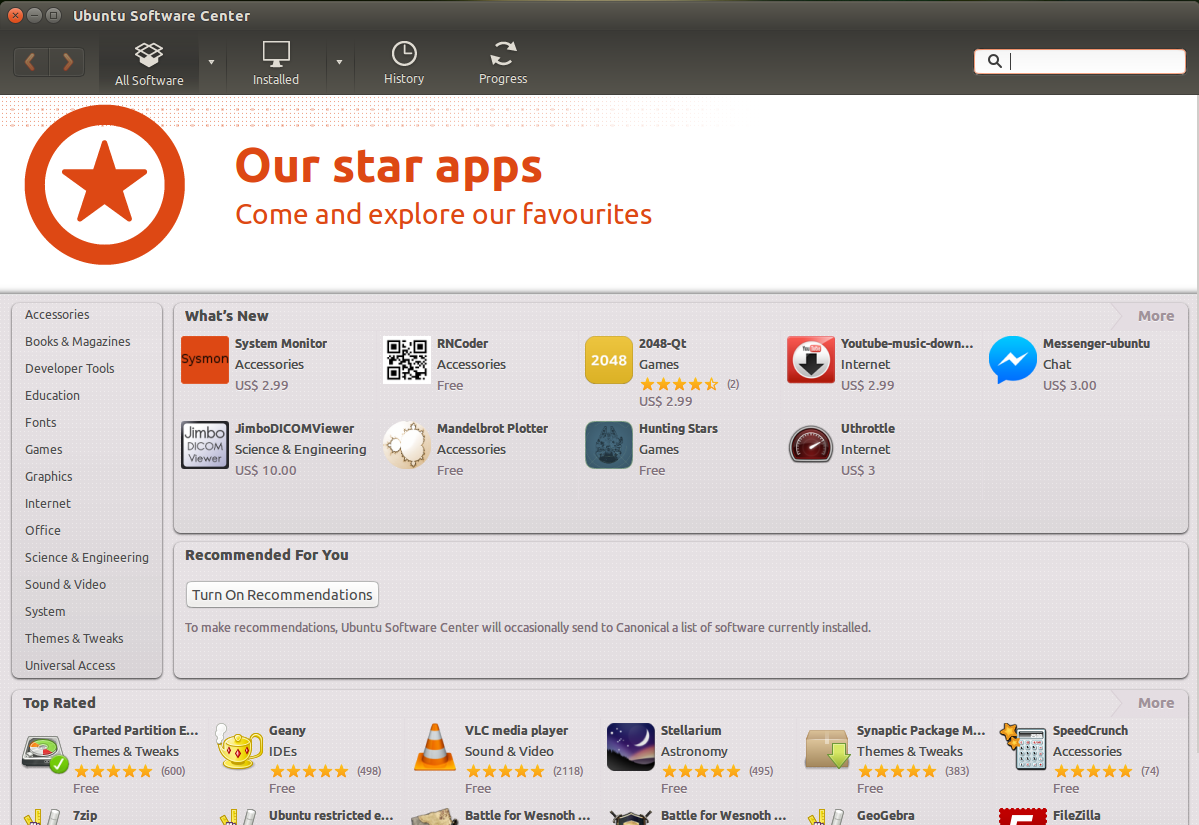Screen dimensions: 1199x825
Task: Click the Messenger-ubuntu app title
Action: click(x=1096, y=343)
